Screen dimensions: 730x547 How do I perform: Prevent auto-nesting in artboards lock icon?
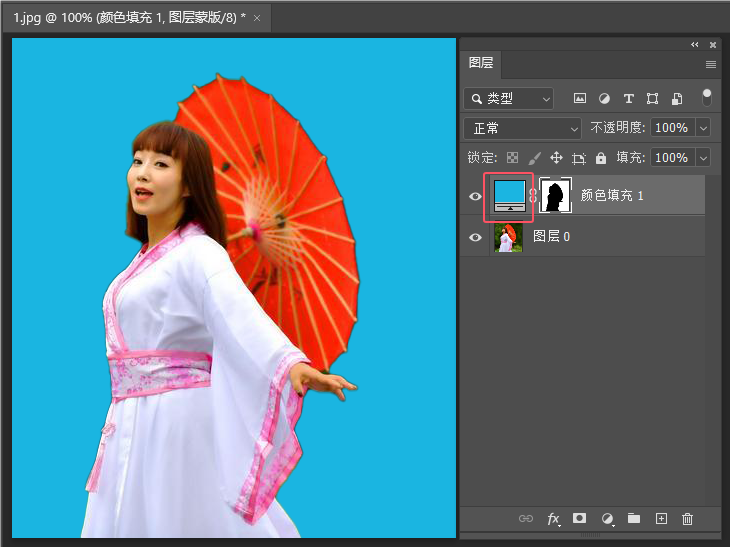pyautogui.click(x=579, y=158)
